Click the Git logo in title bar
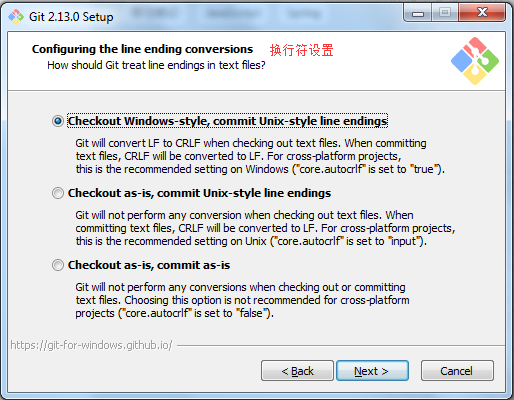 (16, 17)
